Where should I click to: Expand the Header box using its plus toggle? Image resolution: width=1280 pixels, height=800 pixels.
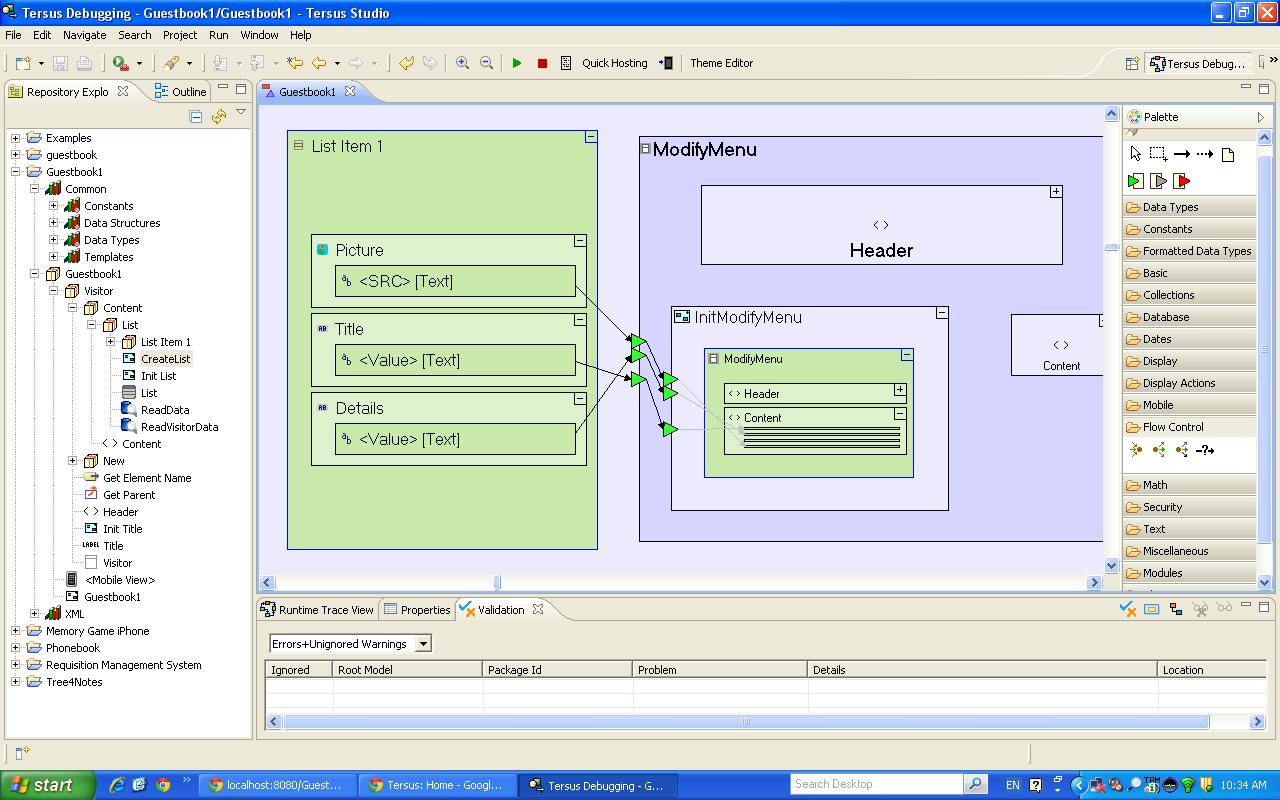[x=1055, y=191]
